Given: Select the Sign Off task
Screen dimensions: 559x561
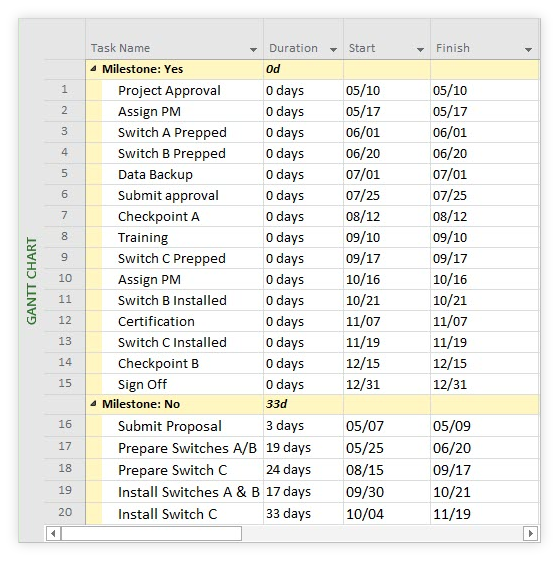Looking at the screenshot, I should pyautogui.click(x=142, y=385).
